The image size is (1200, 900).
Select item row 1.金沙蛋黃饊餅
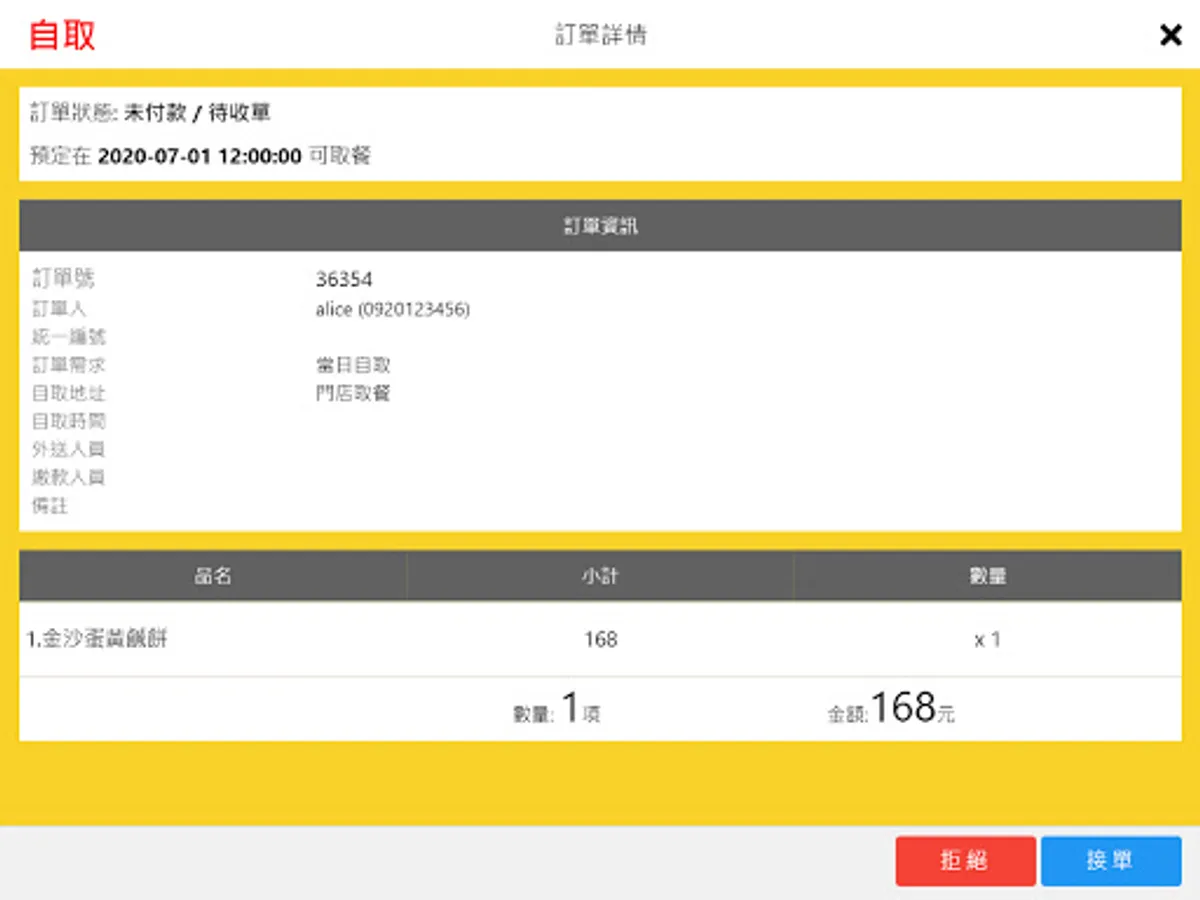600,639
